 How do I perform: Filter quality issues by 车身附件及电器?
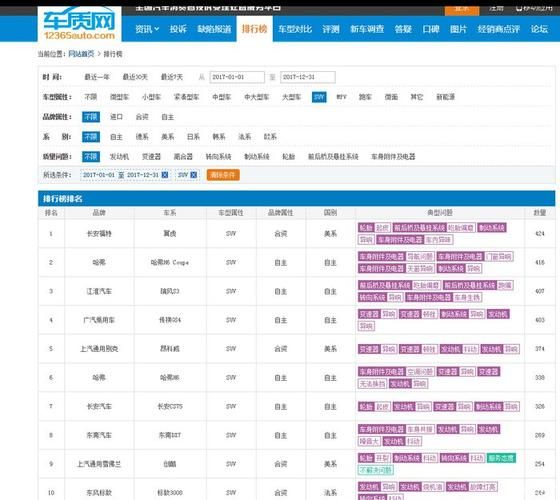(393, 156)
